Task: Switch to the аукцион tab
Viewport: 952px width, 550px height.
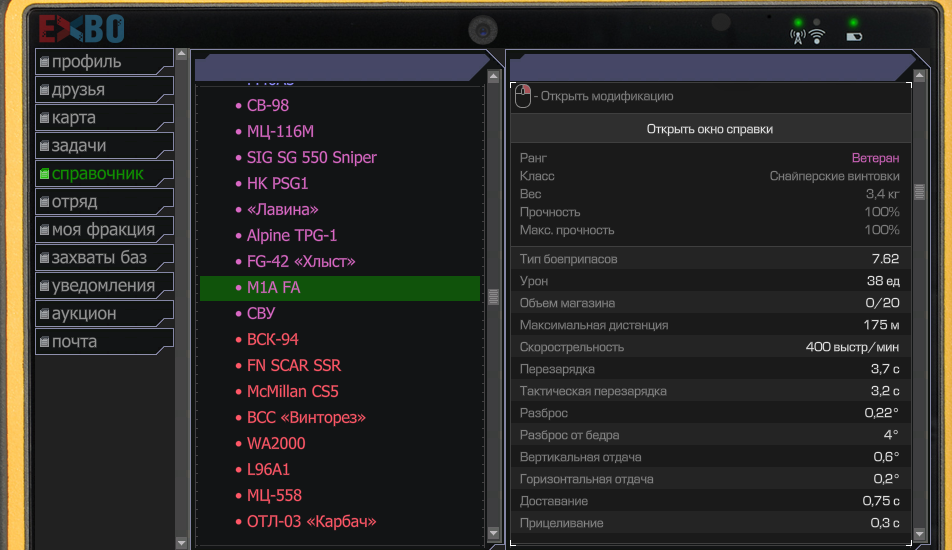Action: pos(104,314)
